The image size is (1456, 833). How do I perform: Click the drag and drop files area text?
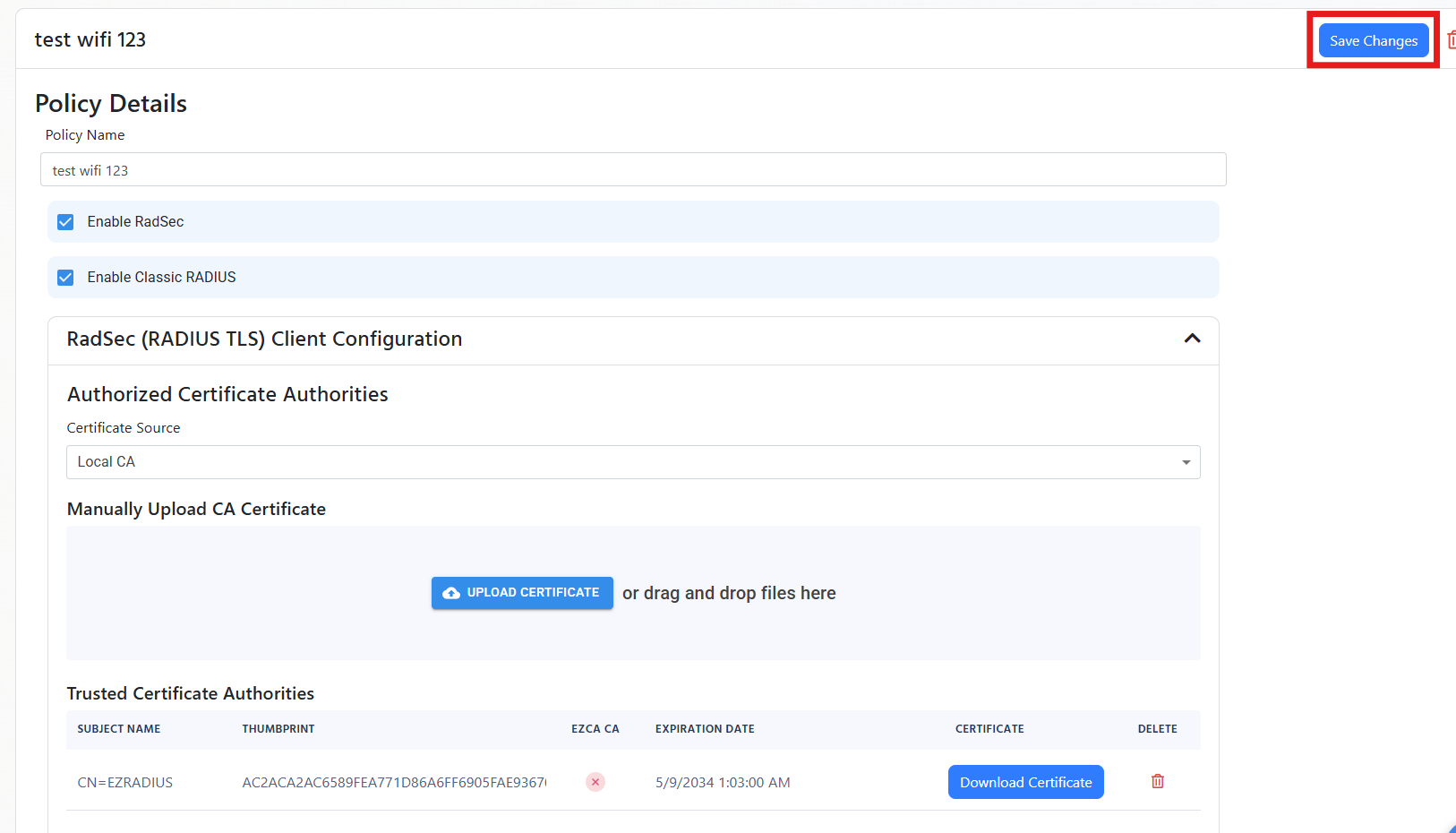[729, 593]
